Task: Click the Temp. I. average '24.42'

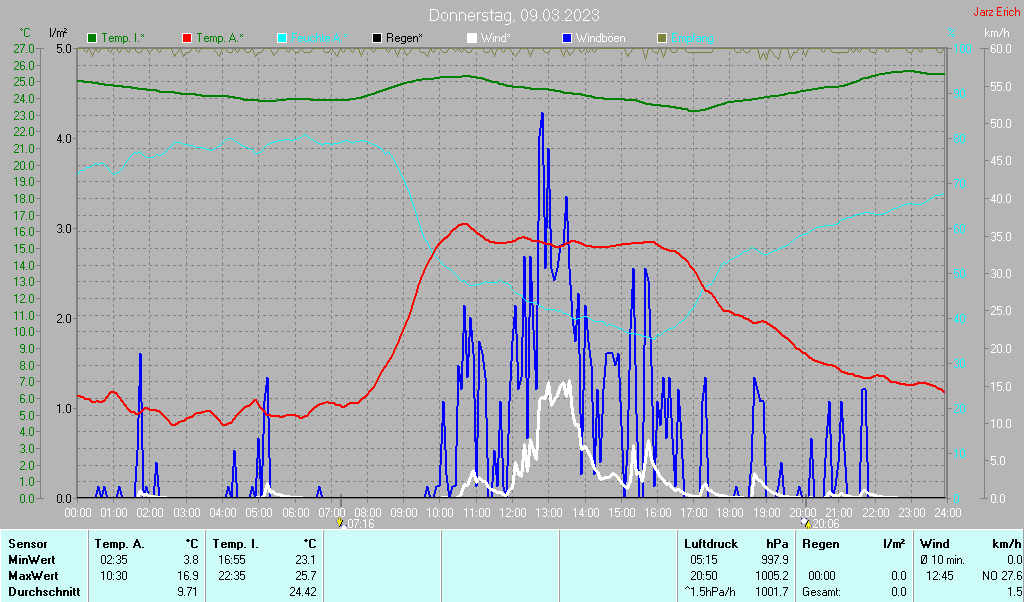Action: point(303,592)
